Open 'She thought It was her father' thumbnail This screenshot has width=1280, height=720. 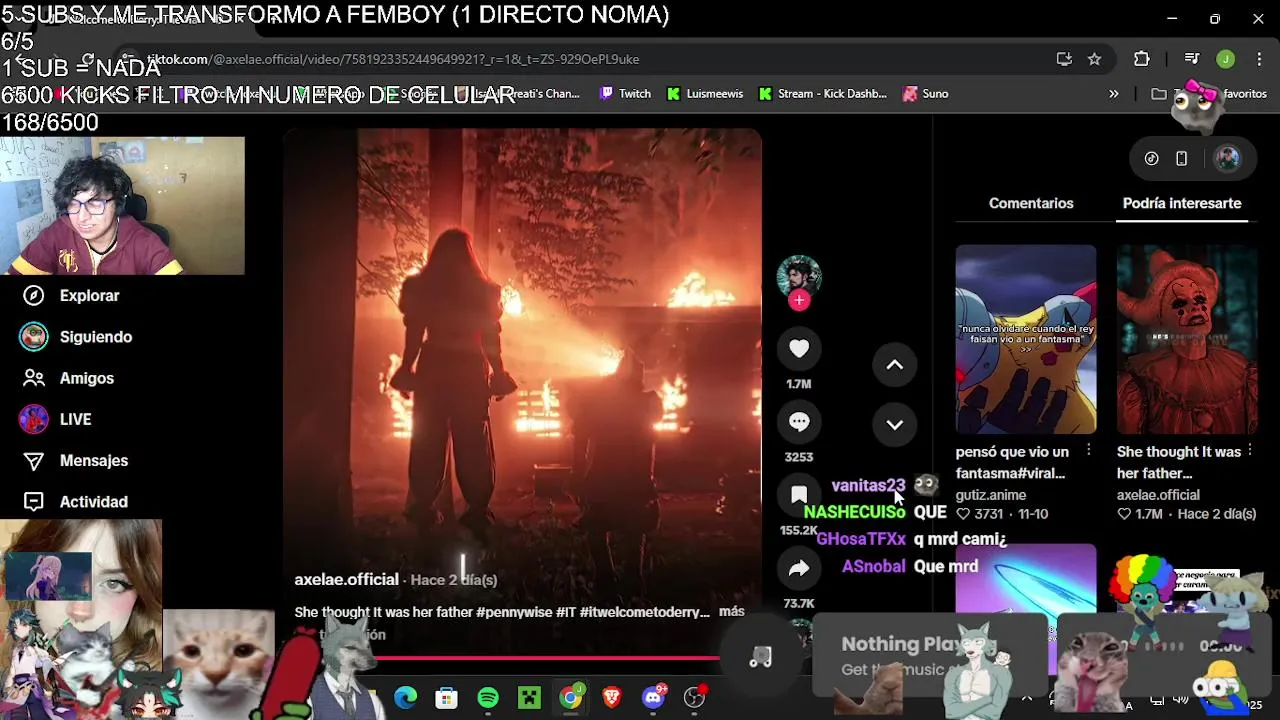tap(1187, 339)
